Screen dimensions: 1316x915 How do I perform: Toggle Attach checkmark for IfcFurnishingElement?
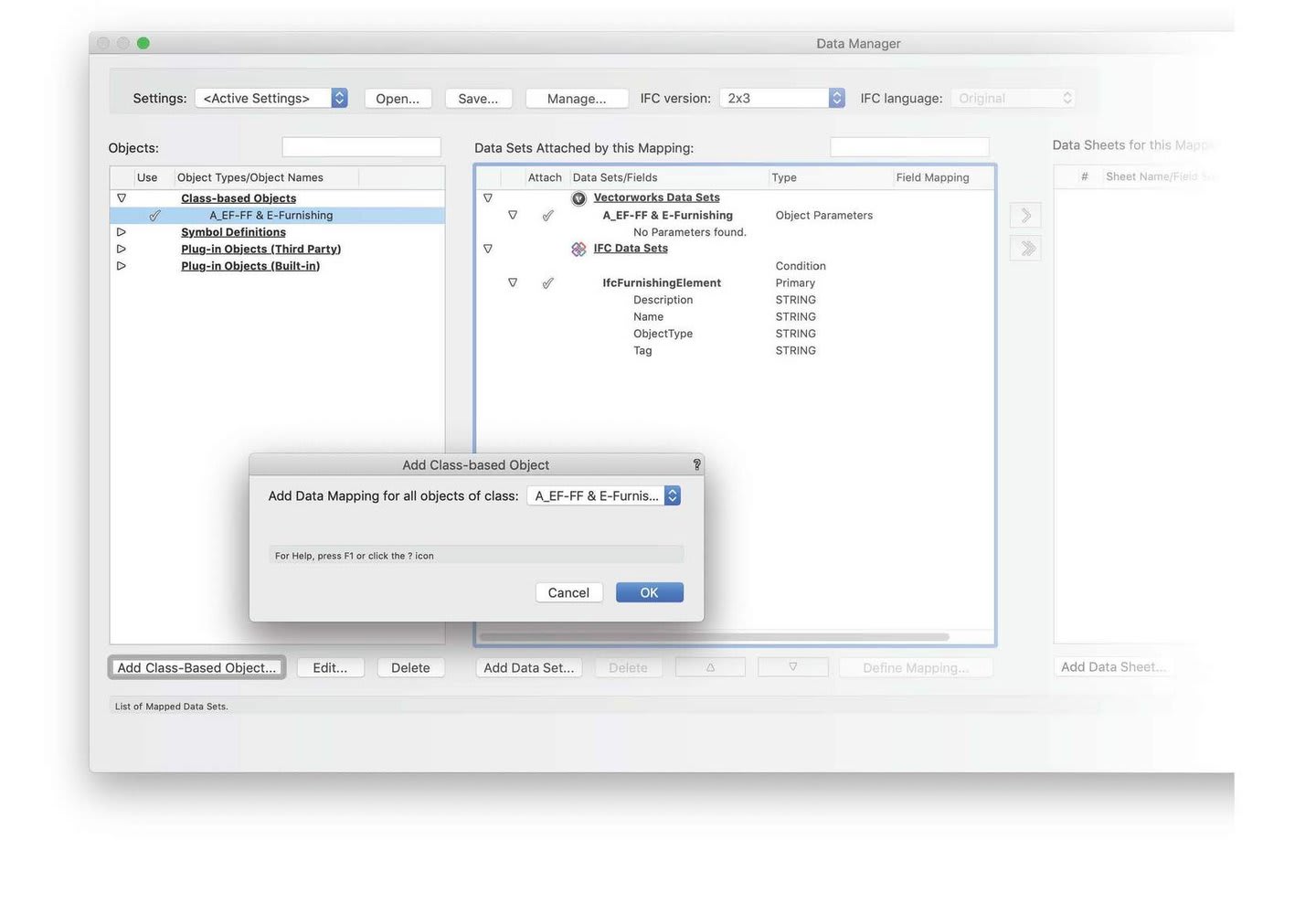point(547,283)
